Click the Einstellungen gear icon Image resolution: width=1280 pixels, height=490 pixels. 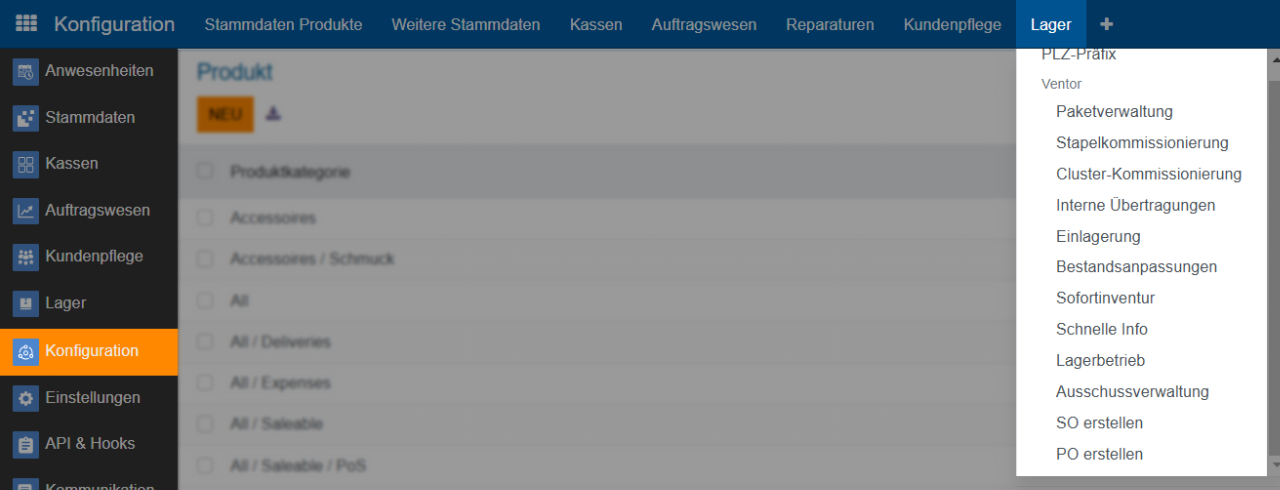point(26,398)
